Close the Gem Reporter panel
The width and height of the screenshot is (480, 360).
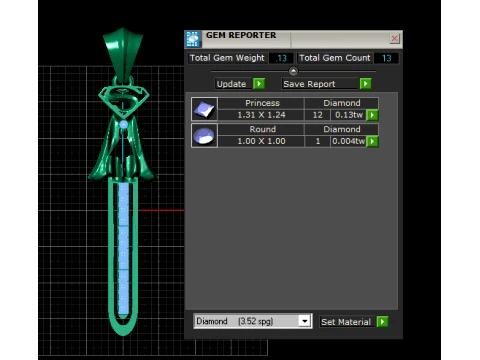pos(394,38)
